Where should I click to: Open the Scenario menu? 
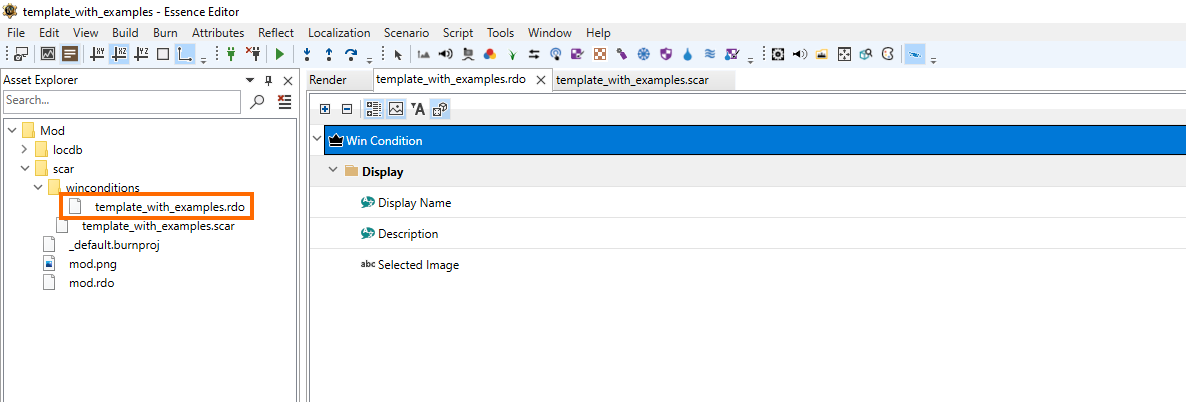click(406, 33)
